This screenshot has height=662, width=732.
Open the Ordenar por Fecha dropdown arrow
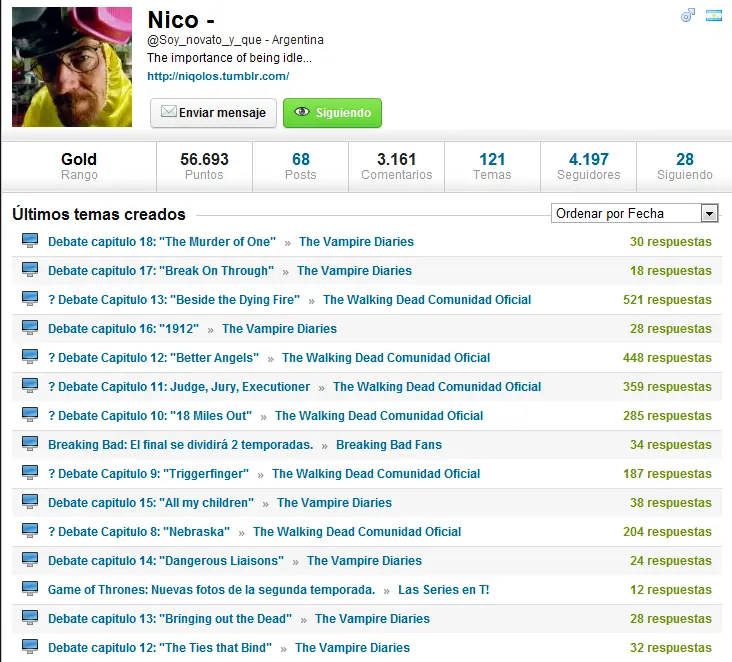click(709, 214)
